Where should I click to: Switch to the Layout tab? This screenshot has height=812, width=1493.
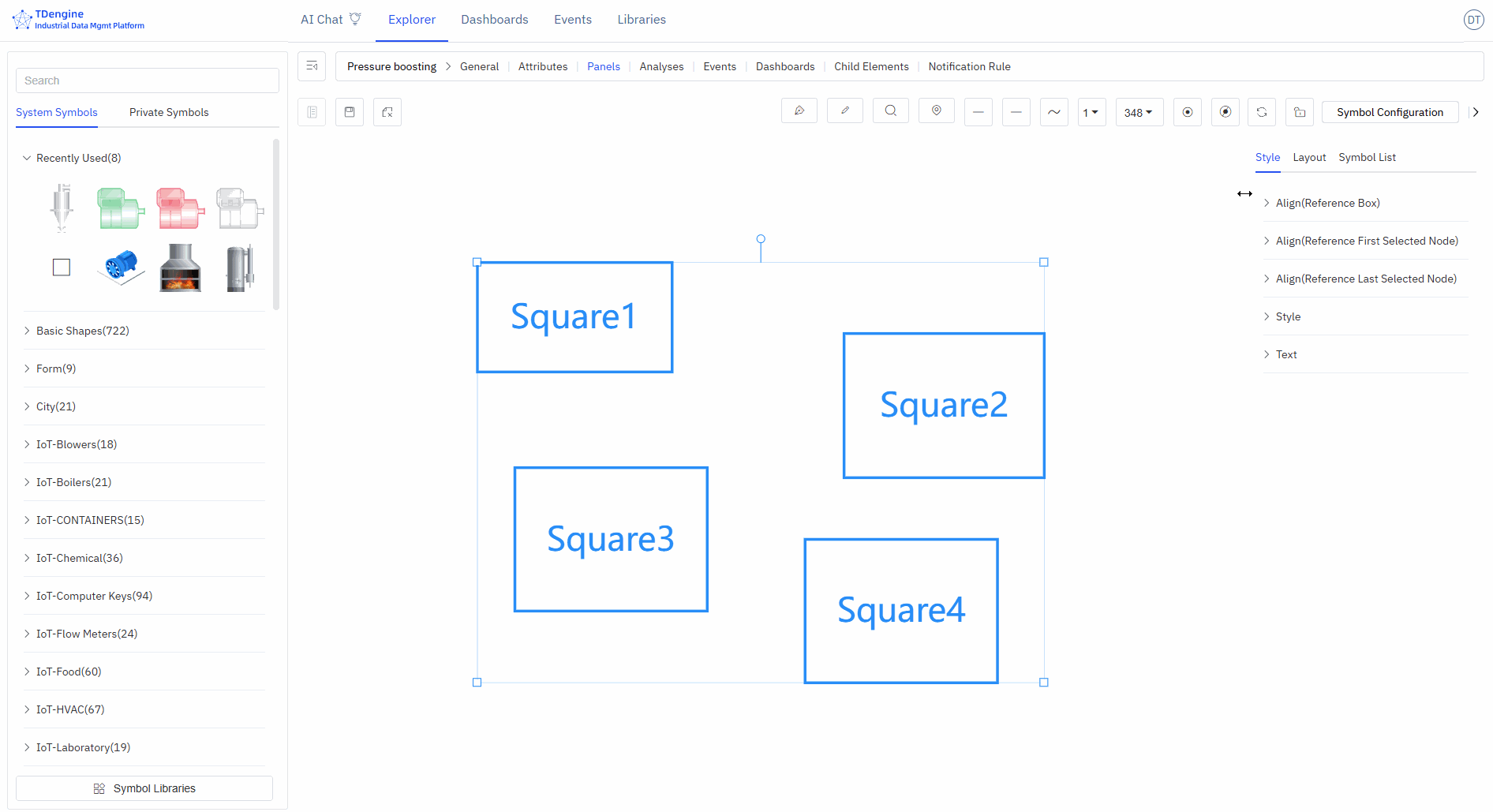[x=1309, y=157]
